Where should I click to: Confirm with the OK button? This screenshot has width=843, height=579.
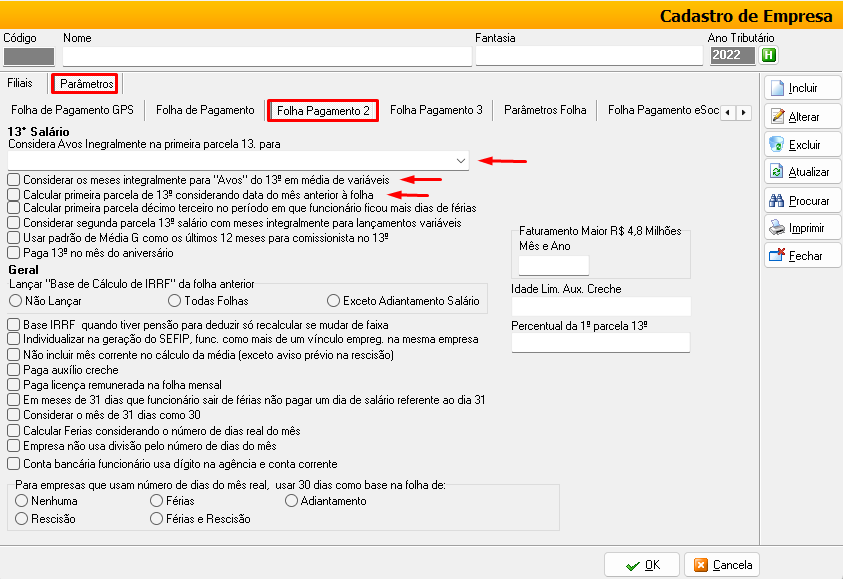(641, 565)
